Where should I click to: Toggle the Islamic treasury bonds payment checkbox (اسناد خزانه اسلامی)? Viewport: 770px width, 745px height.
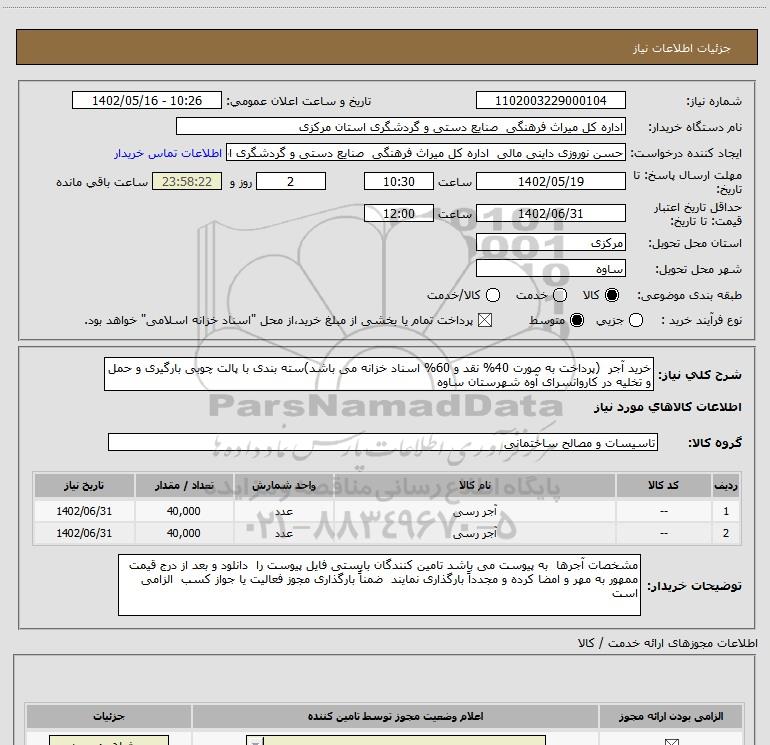coord(485,320)
